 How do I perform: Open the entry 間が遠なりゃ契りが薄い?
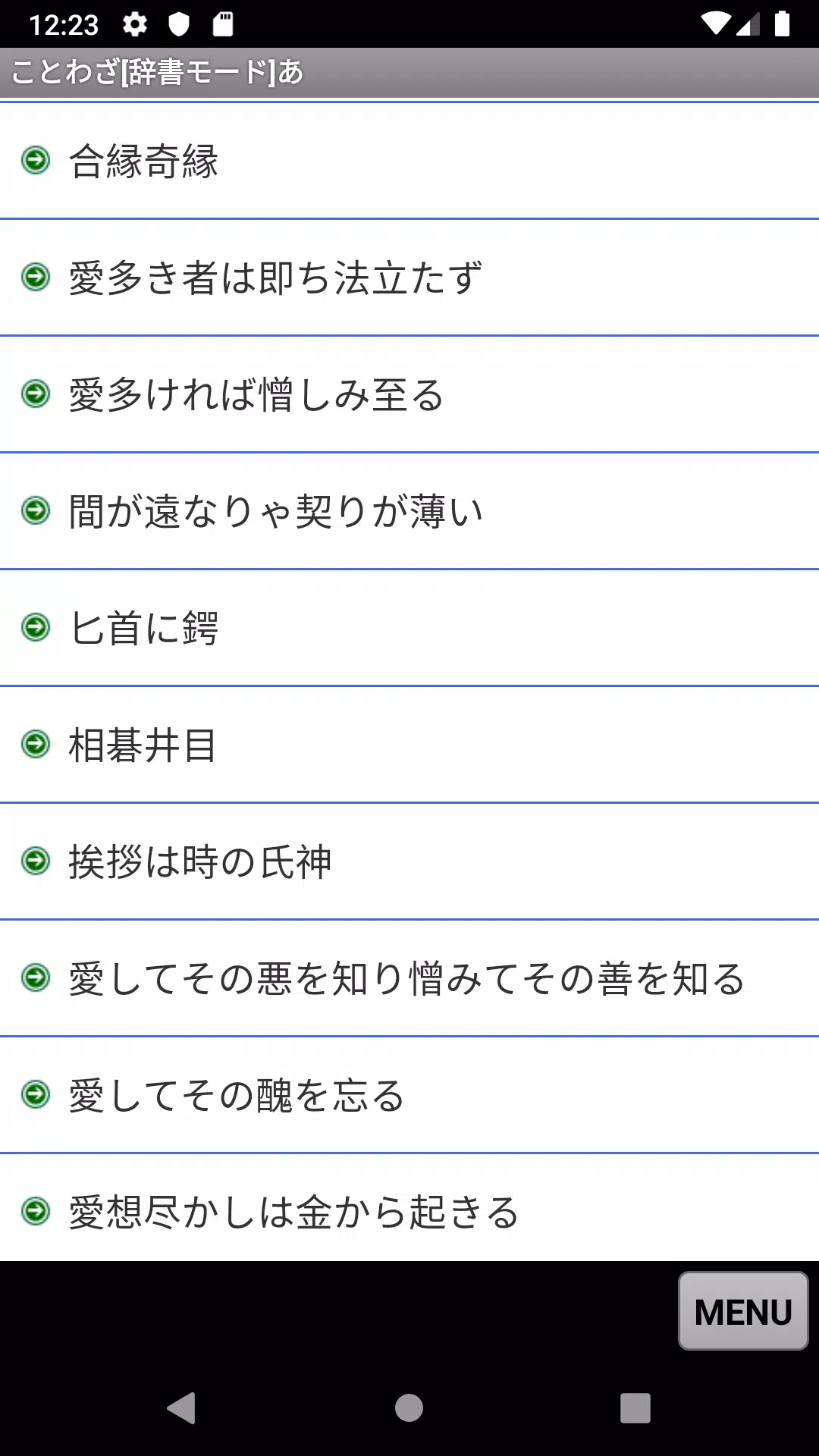(x=275, y=510)
